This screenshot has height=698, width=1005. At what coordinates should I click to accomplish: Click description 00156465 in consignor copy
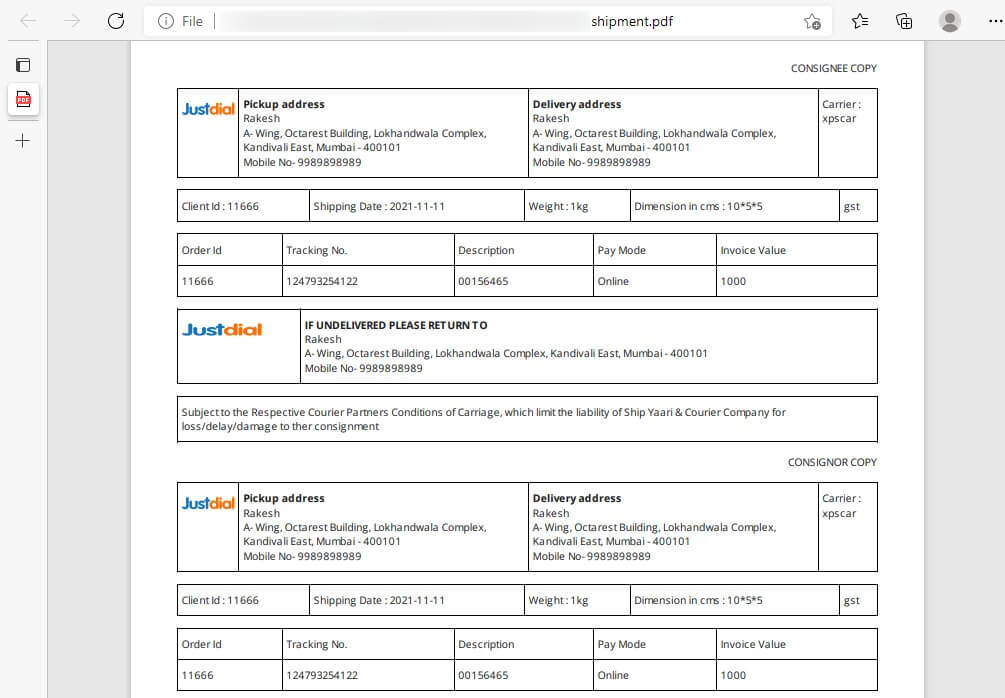pos(483,675)
